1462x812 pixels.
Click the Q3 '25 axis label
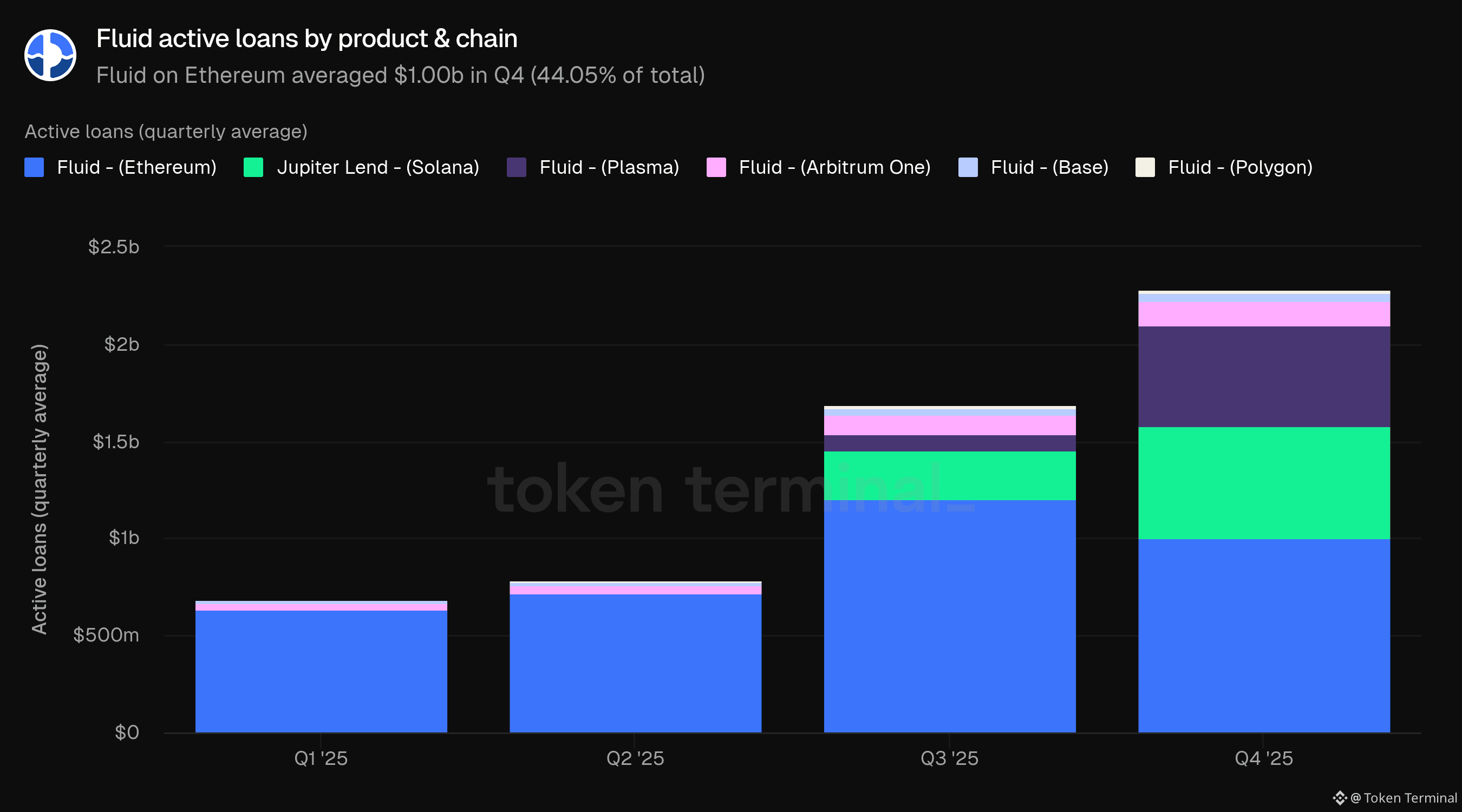pos(949,758)
